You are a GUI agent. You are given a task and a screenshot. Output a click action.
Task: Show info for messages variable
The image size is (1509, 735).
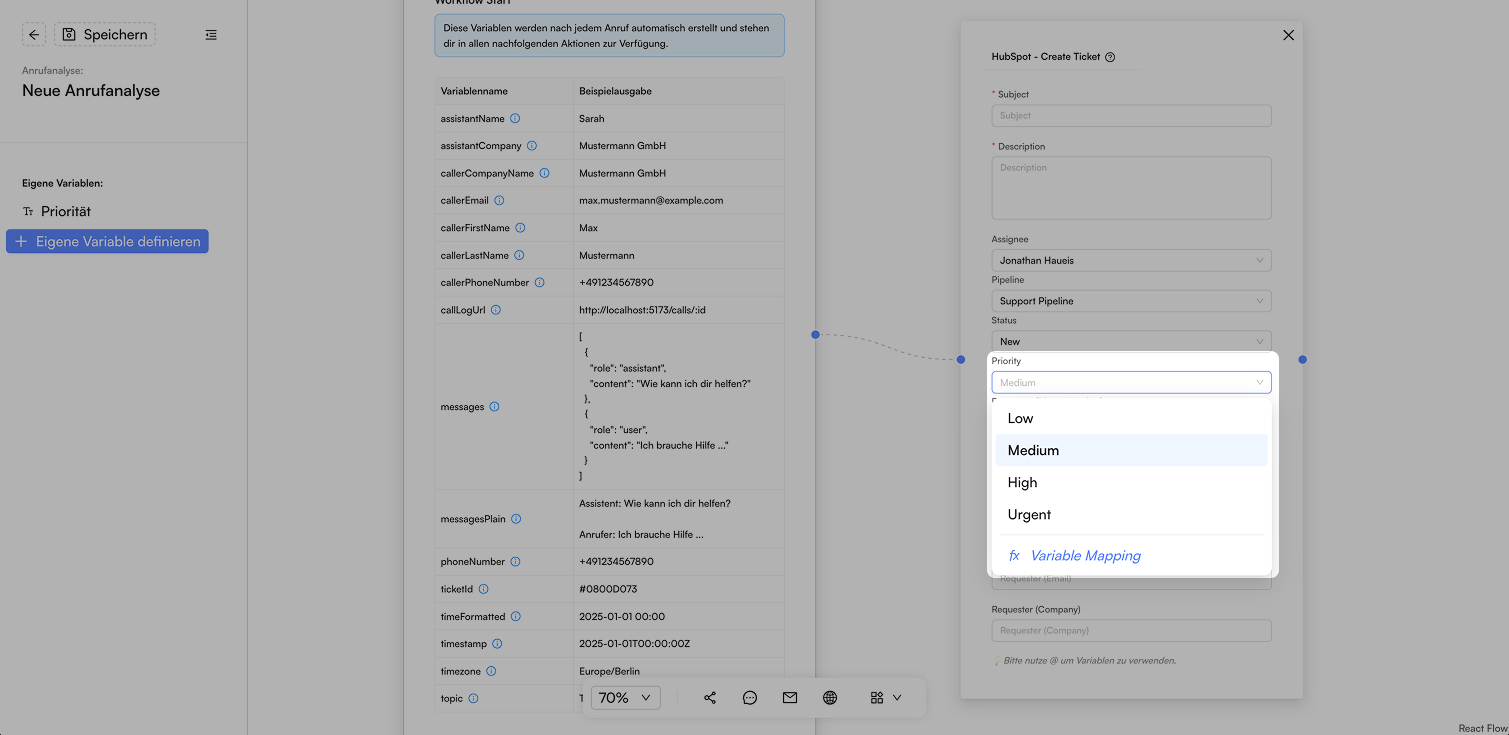(494, 407)
